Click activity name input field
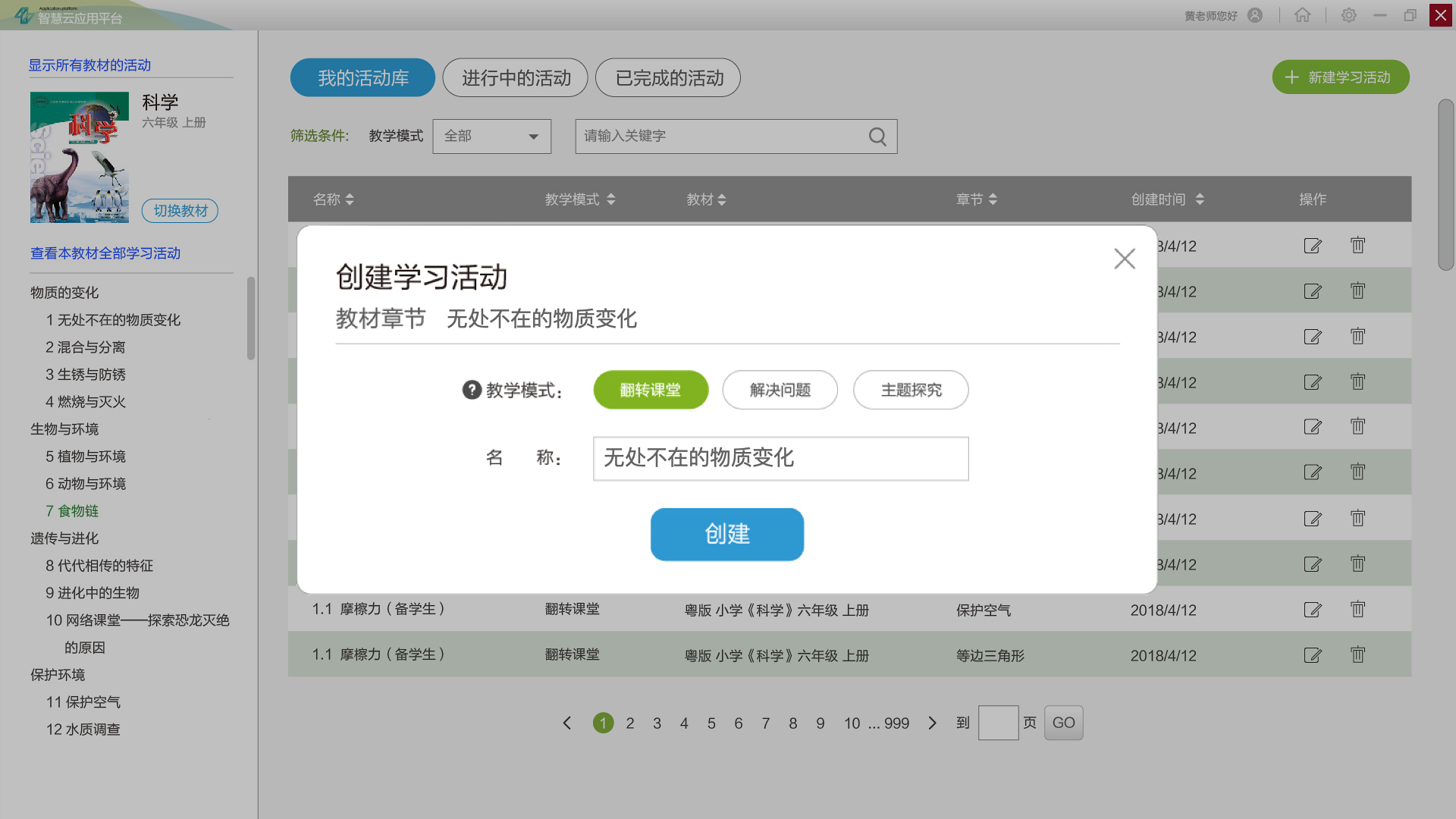This screenshot has height=819, width=1456. [x=781, y=458]
